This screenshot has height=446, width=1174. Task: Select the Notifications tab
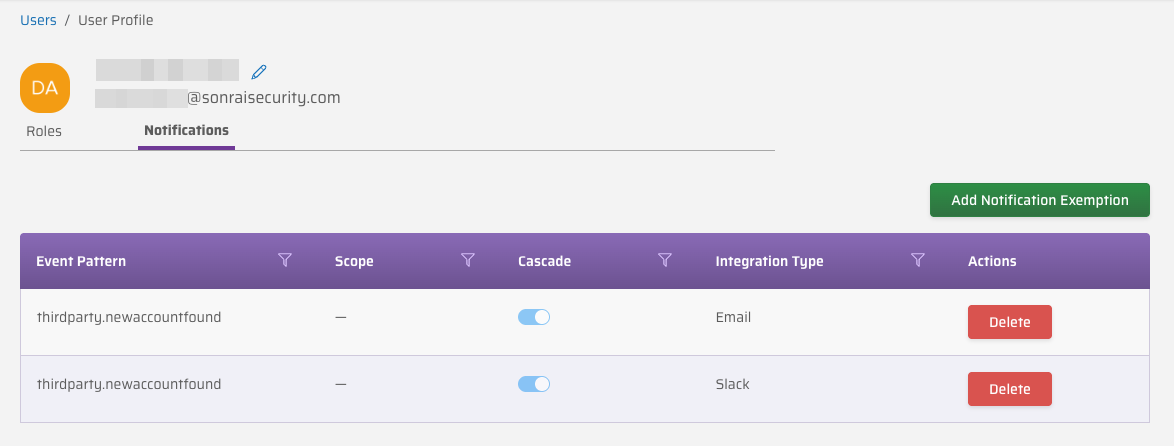[x=186, y=131]
